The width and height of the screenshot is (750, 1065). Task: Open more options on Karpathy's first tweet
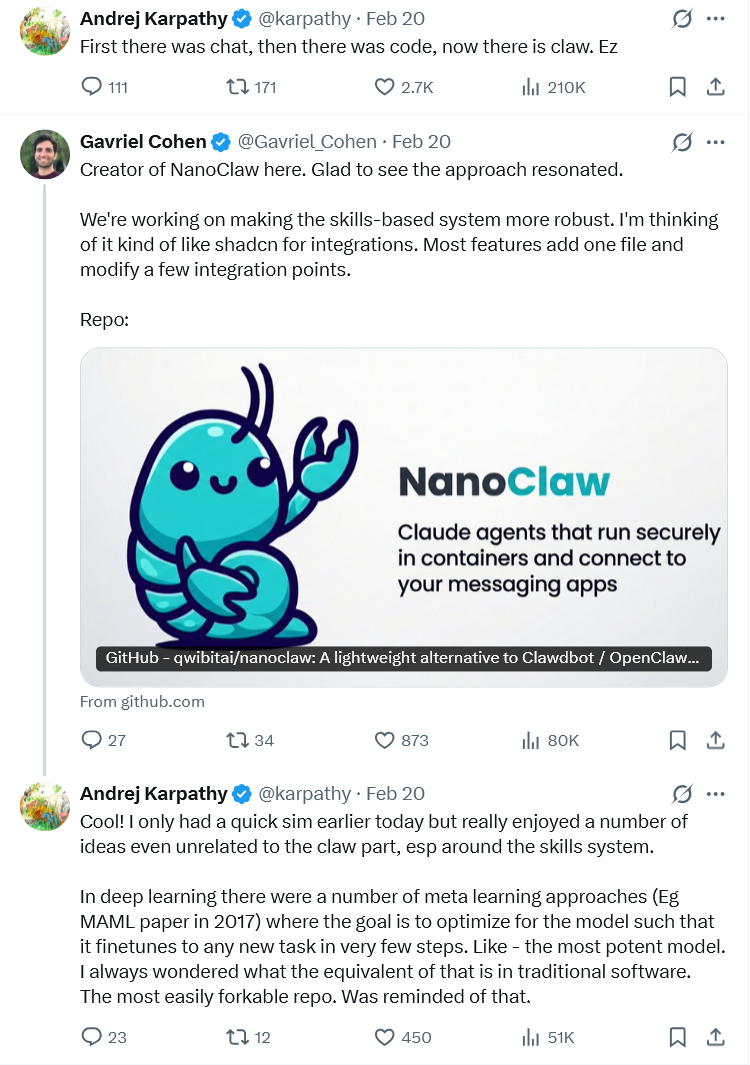click(x=716, y=19)
